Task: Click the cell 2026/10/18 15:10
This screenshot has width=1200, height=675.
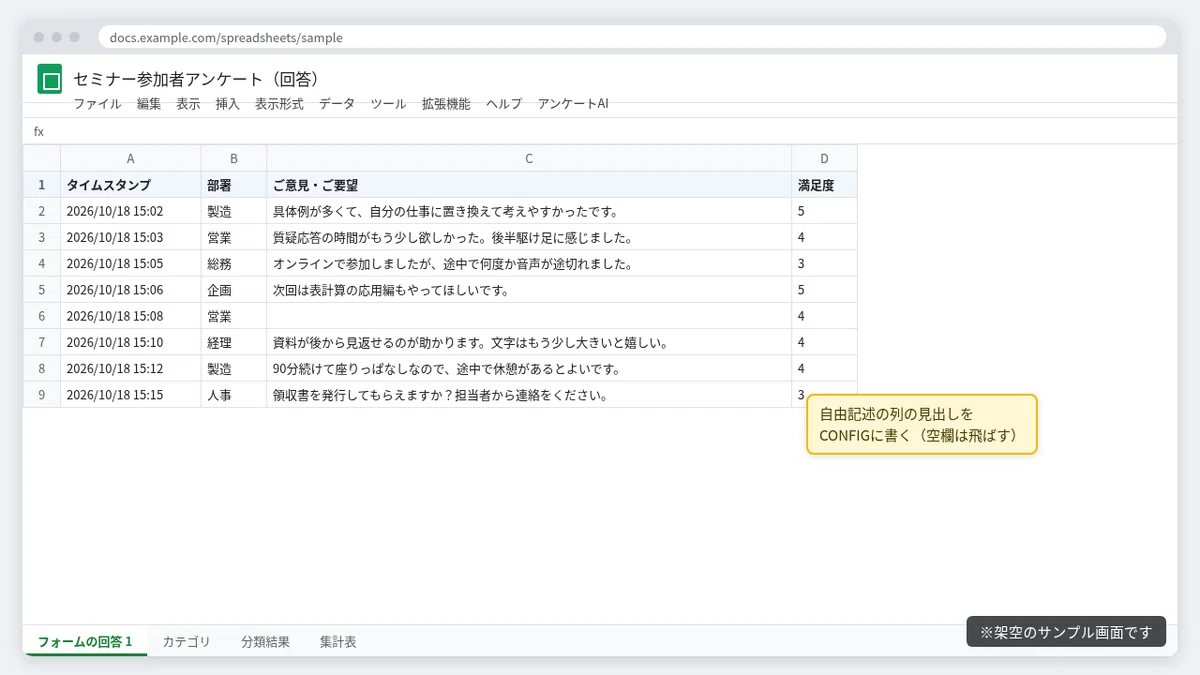Action: (x=131, y=342)
